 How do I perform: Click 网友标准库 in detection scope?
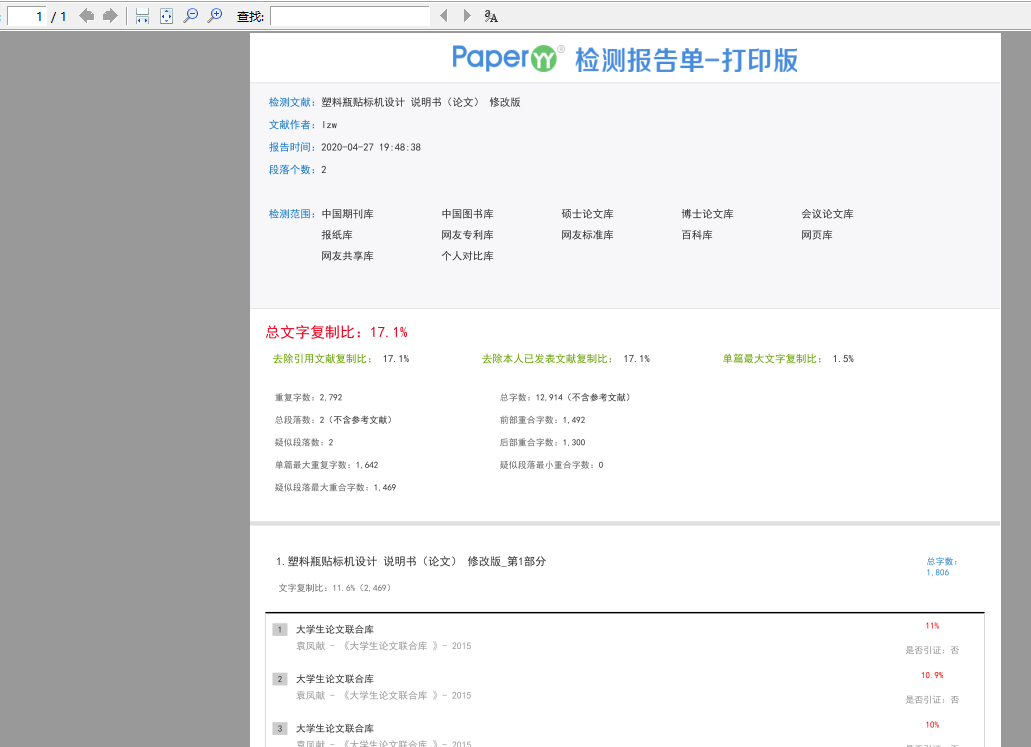point(587,235)
